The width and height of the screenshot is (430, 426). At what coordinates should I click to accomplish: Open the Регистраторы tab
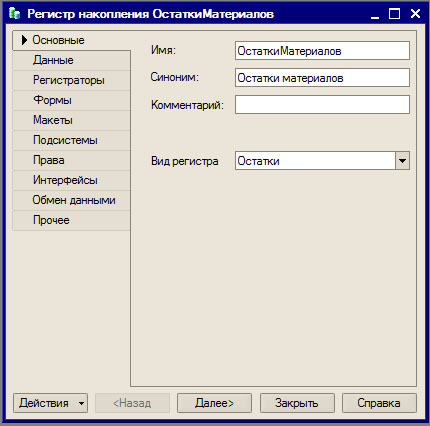click(x=71, y=80)
